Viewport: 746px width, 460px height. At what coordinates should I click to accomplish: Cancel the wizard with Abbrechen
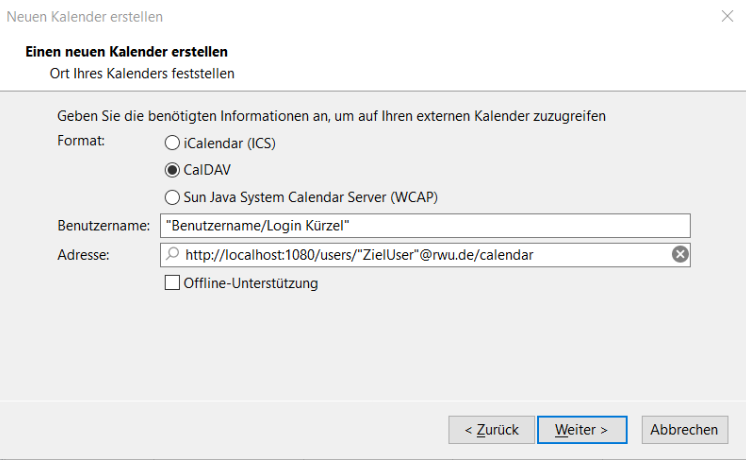pos(684,429)
